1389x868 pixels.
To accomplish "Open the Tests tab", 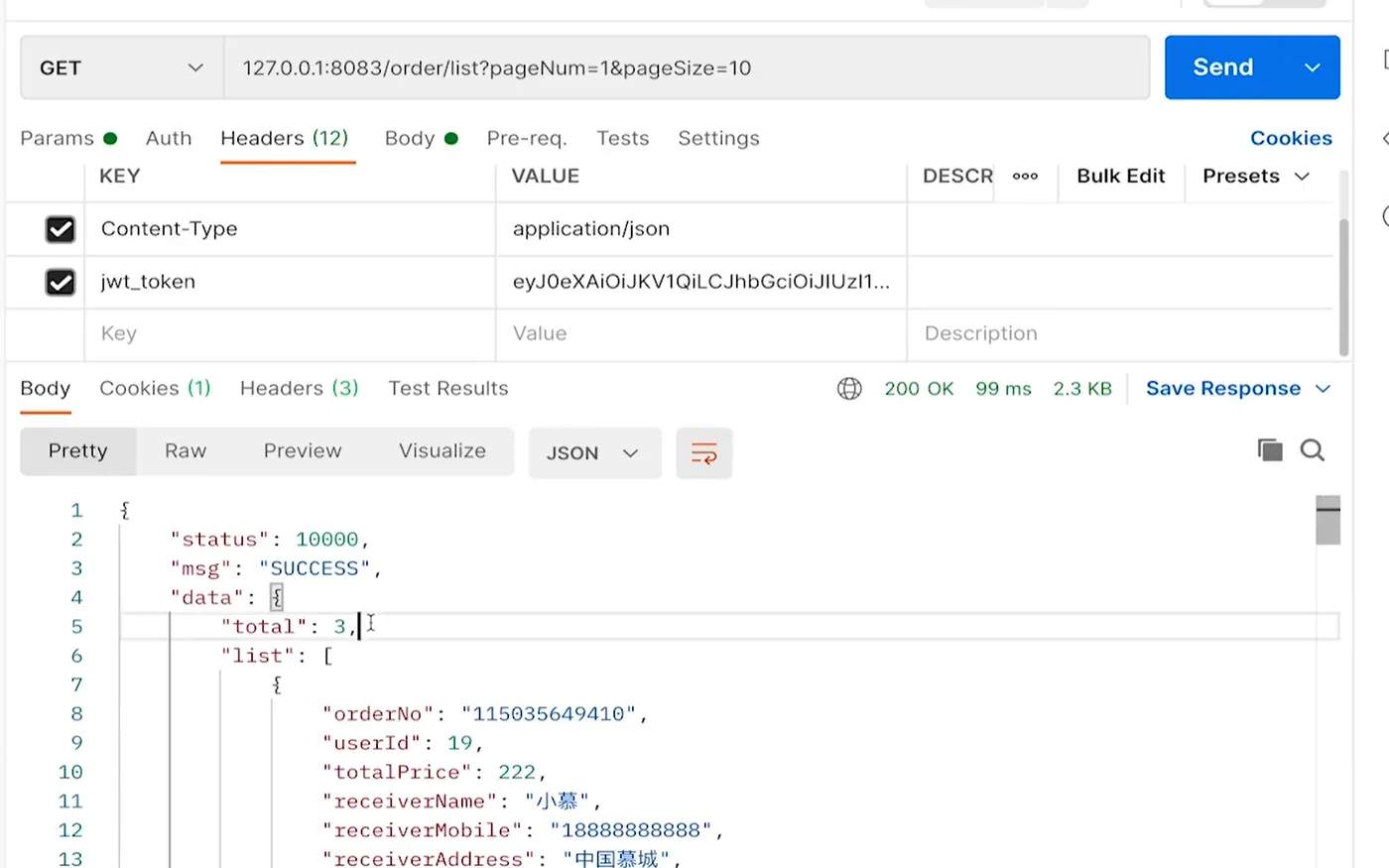I will coord(623,138).
